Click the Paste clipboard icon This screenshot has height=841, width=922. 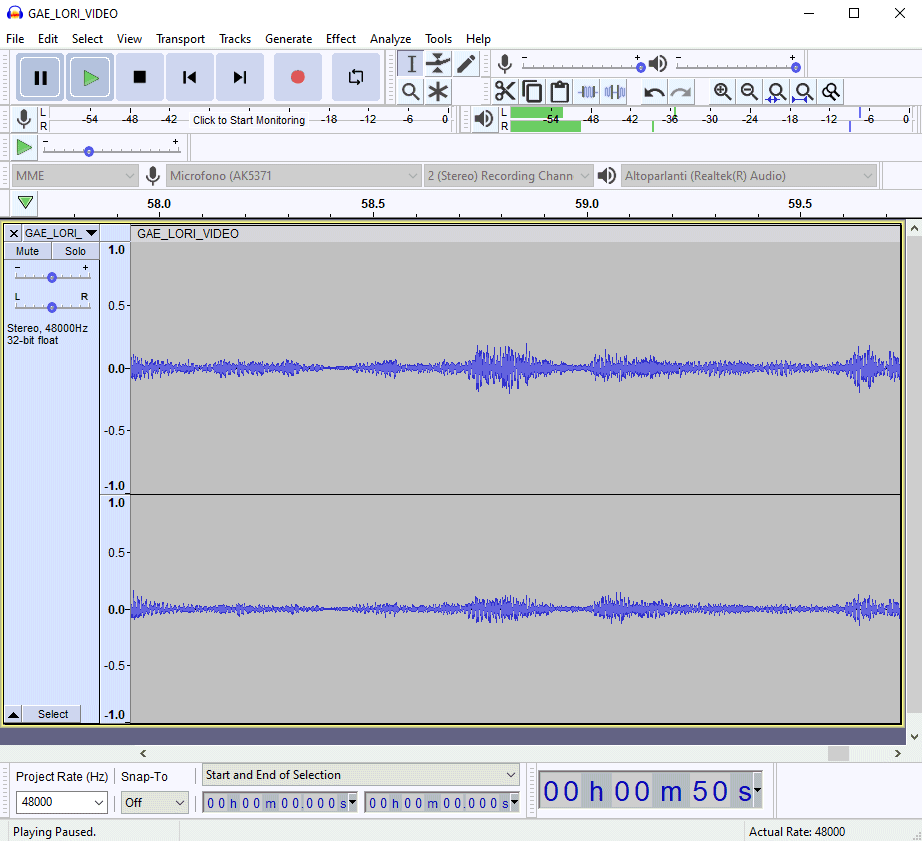pos(559,92)
